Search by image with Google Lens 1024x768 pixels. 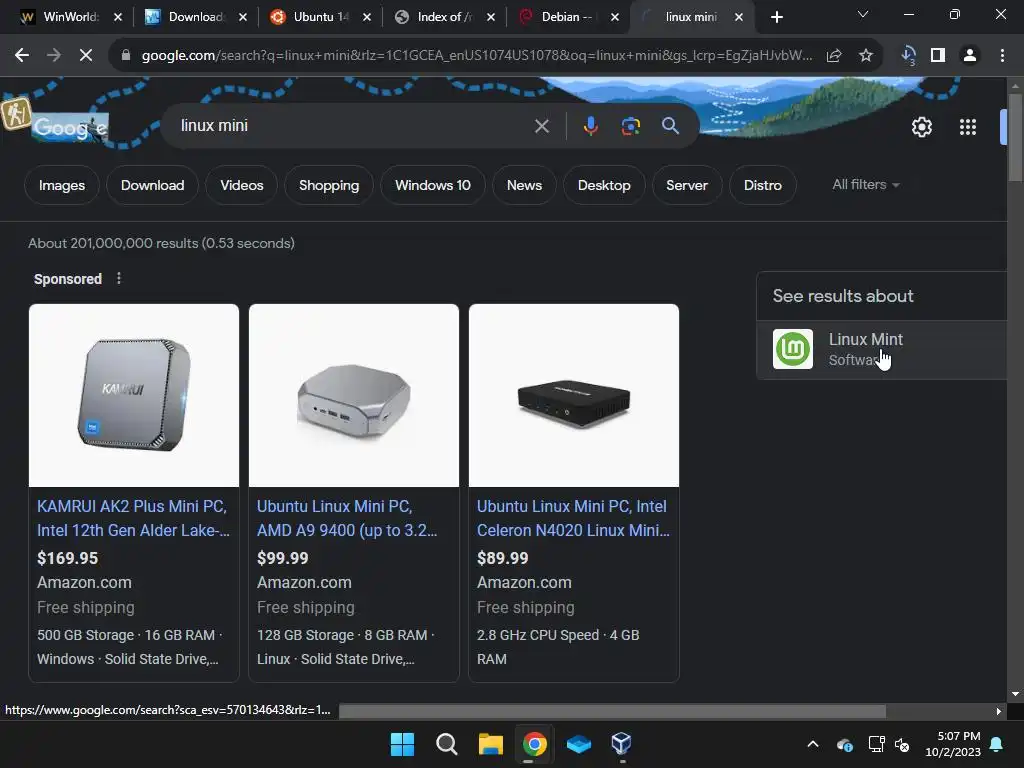[630, 126]
